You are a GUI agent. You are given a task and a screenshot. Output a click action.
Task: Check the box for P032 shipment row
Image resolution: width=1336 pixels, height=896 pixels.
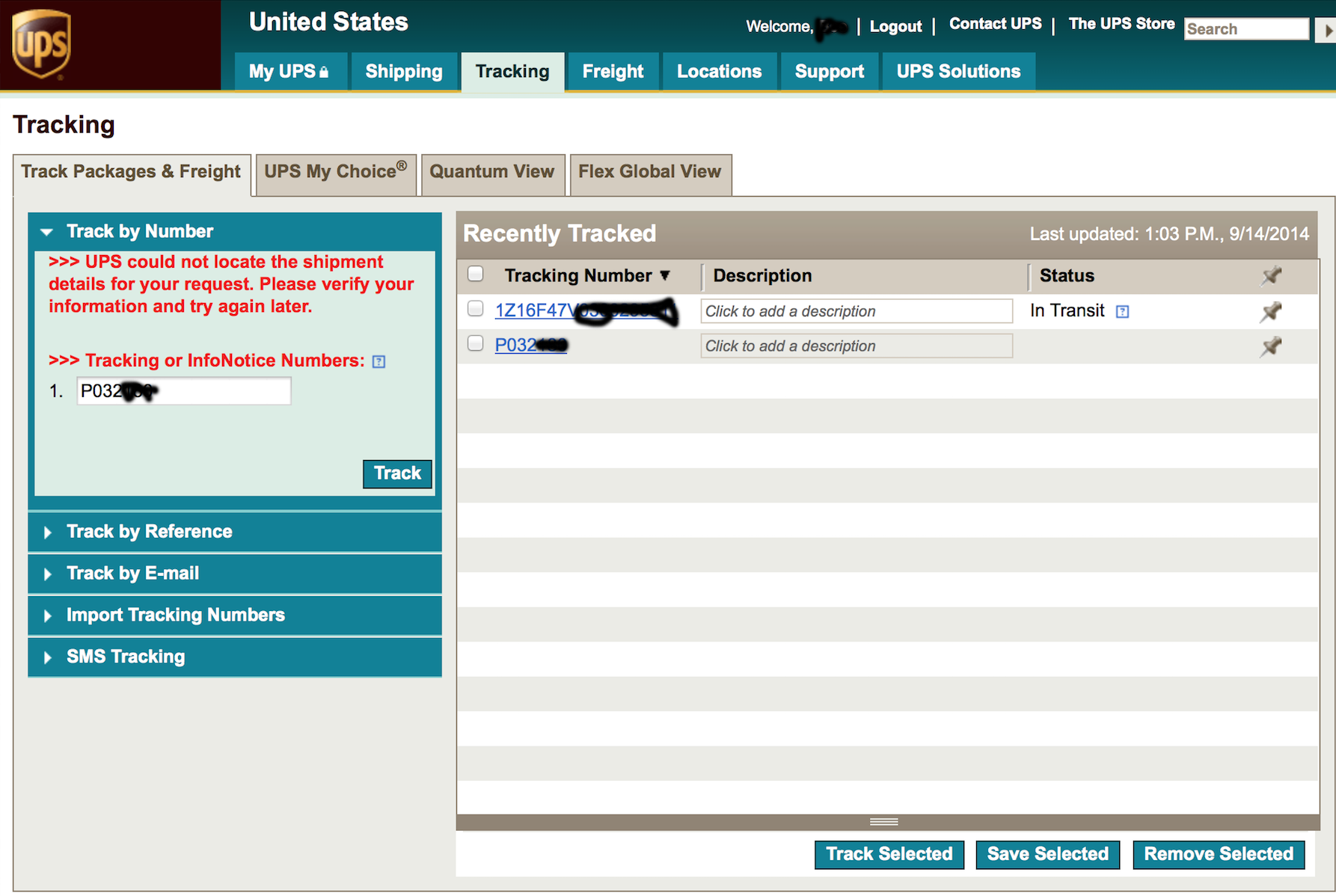475,343
